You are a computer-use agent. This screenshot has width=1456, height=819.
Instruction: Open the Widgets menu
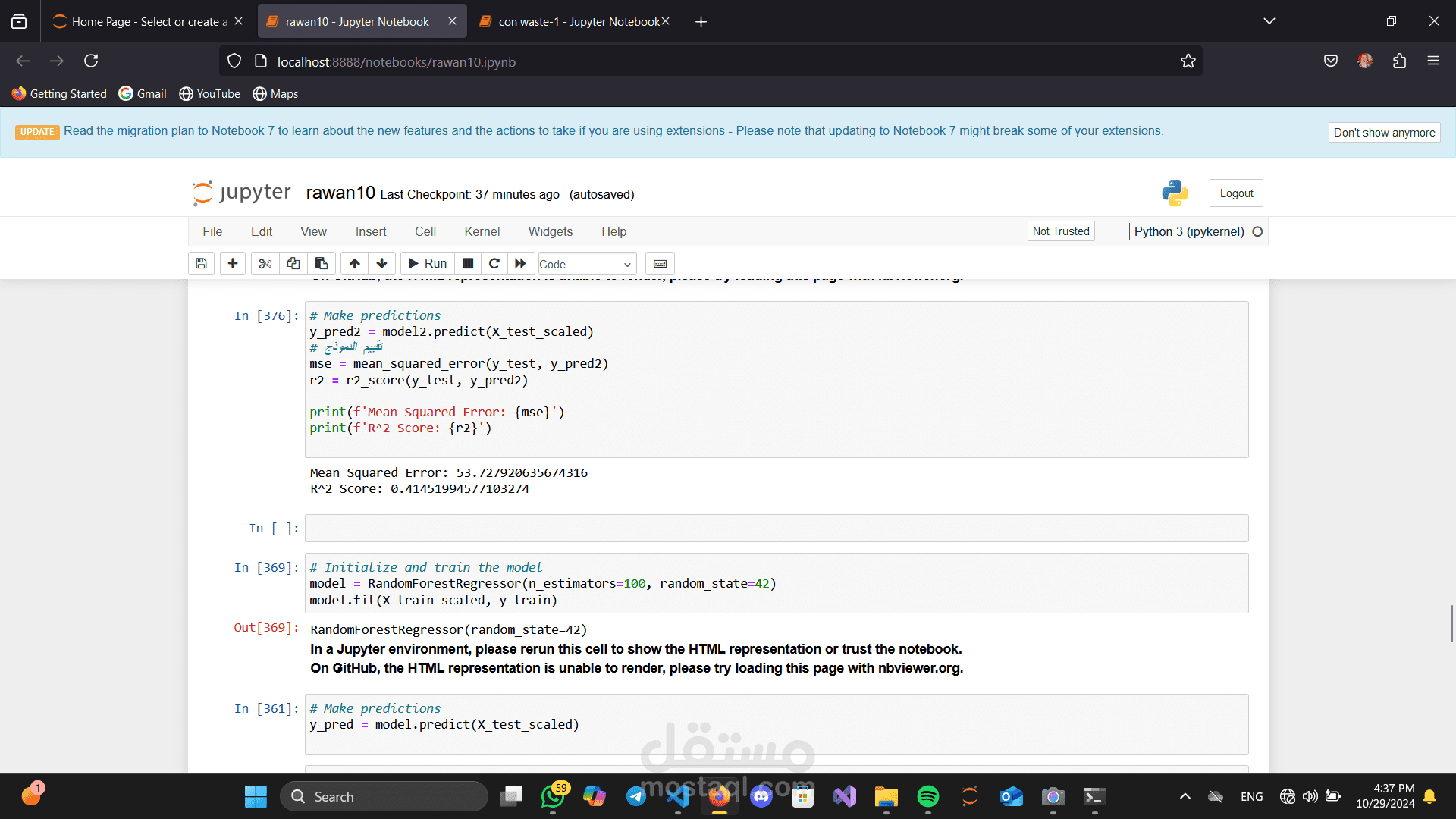click(x=551, y=231)
